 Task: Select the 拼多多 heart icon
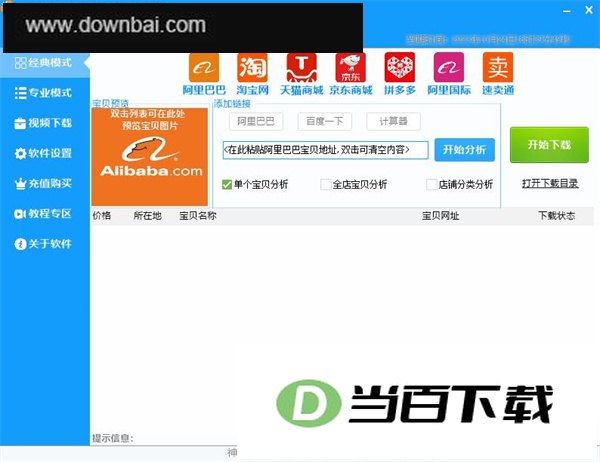pos(399,68)
